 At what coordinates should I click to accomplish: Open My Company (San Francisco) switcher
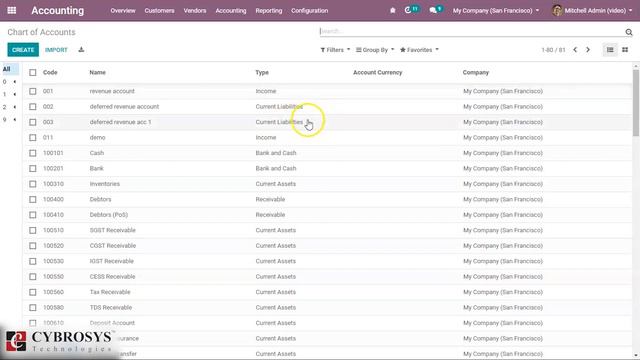(496, 11)
